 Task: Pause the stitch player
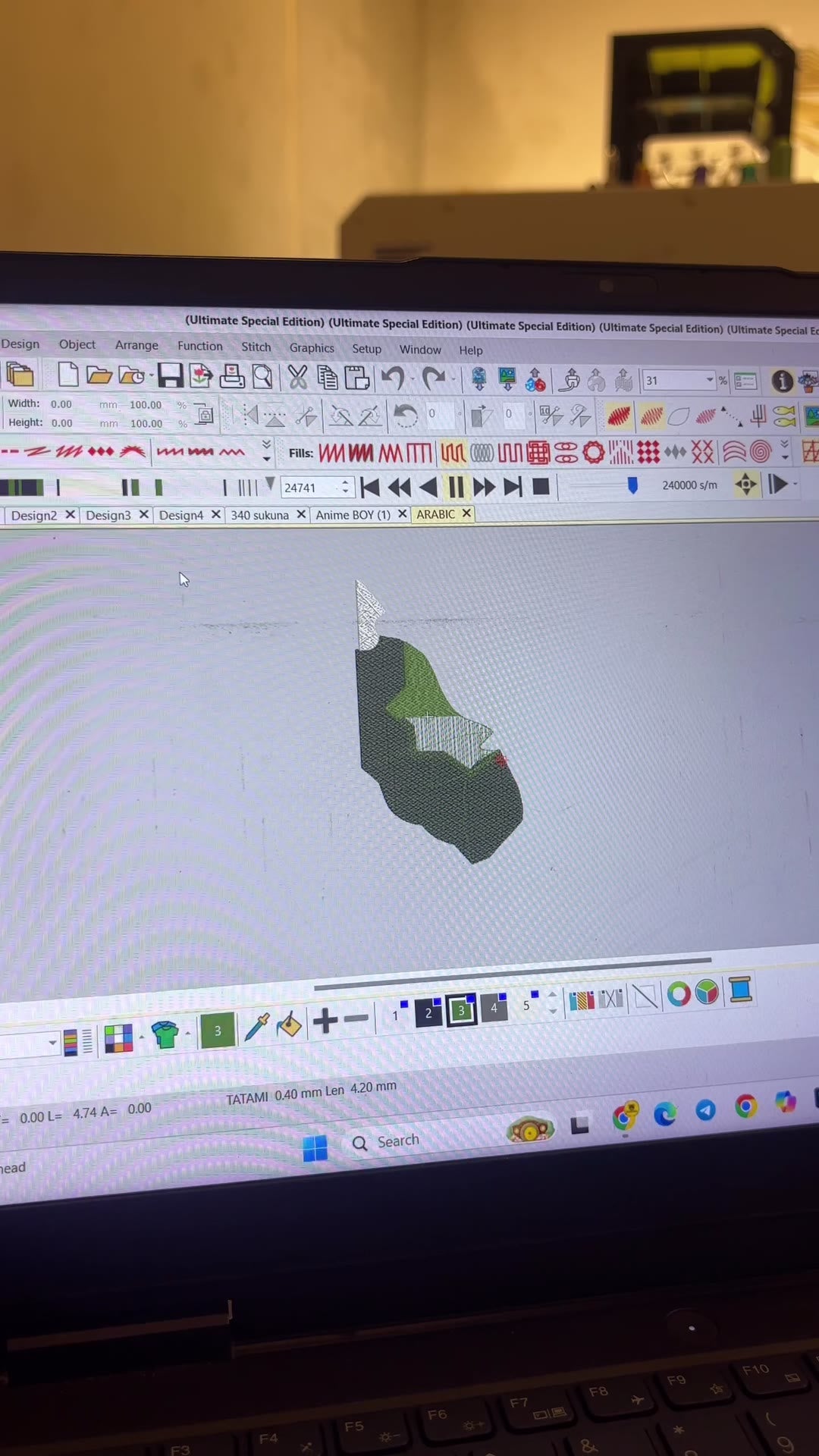click(x=456, y=487)
